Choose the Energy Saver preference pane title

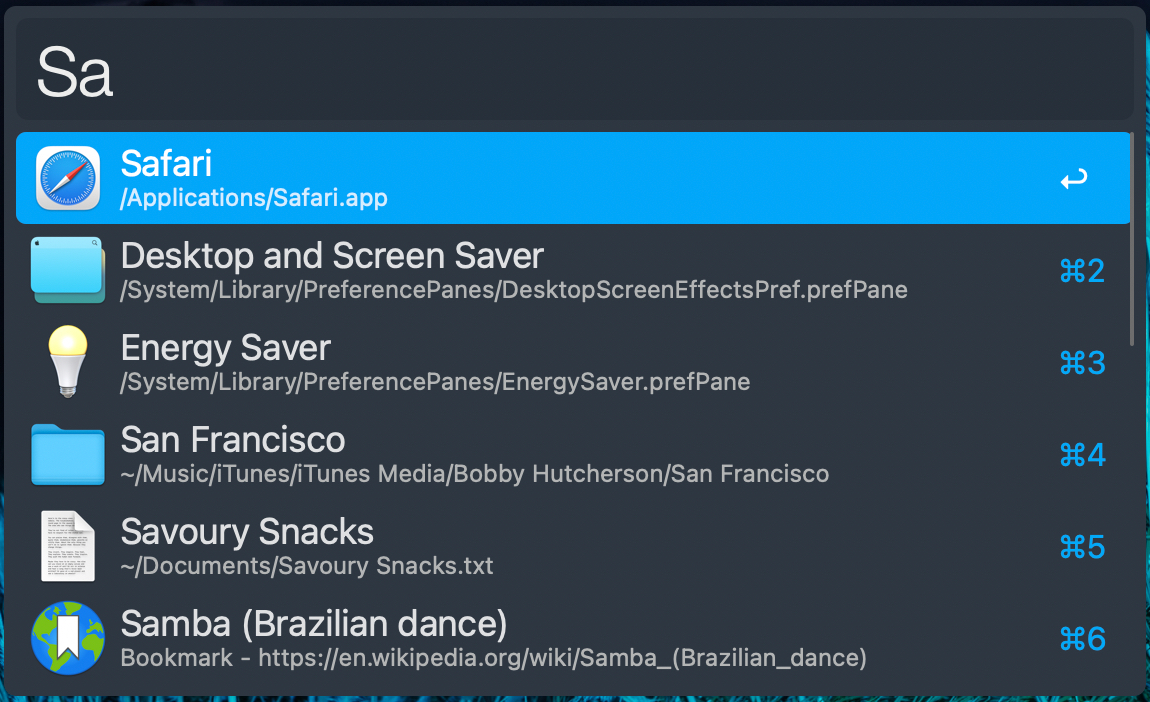click(225, 348)
